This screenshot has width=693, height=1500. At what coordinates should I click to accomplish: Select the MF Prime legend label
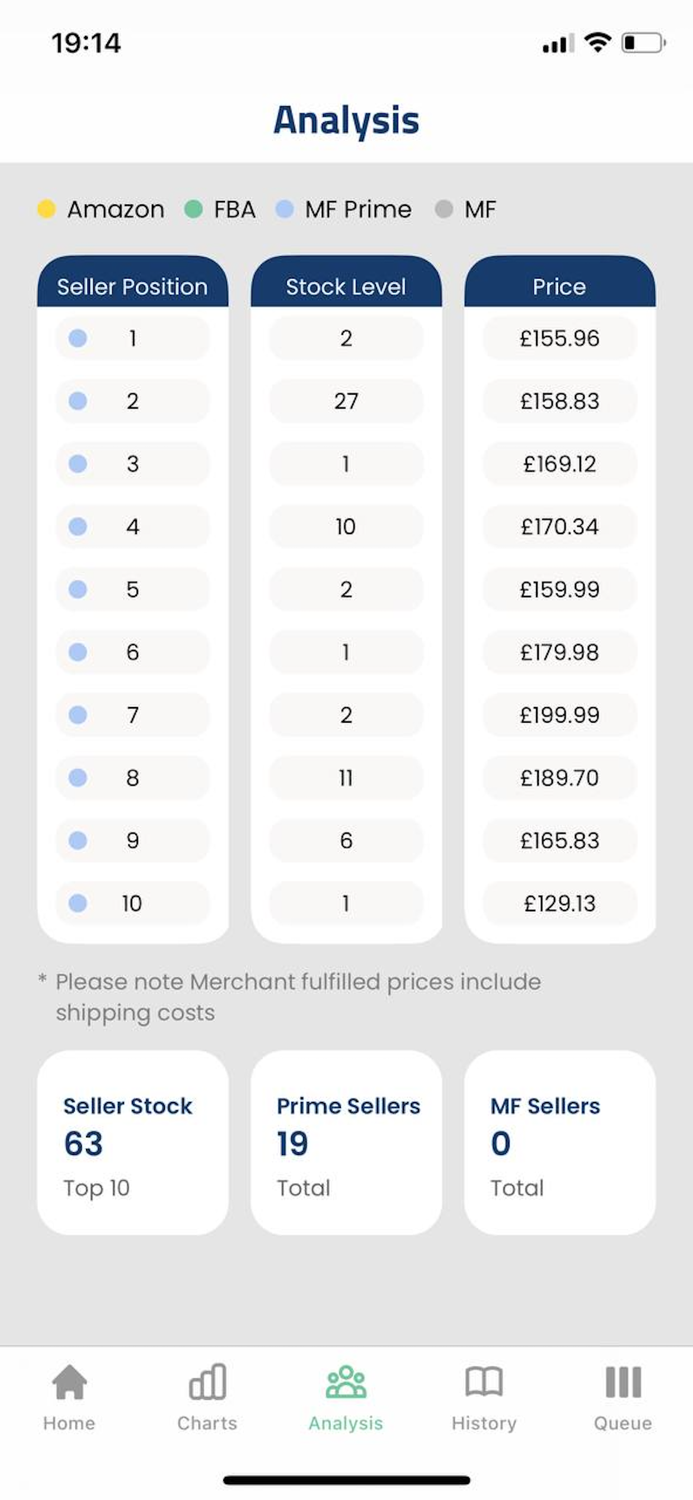point(358,209)
